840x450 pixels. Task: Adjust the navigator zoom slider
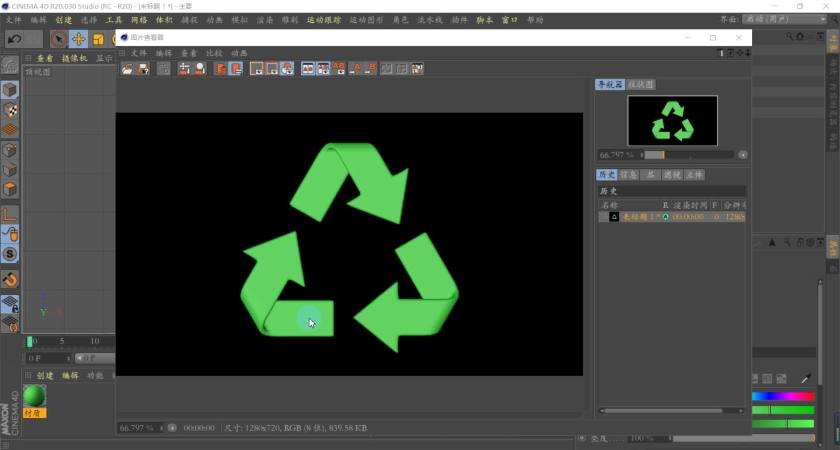[688, 155]
